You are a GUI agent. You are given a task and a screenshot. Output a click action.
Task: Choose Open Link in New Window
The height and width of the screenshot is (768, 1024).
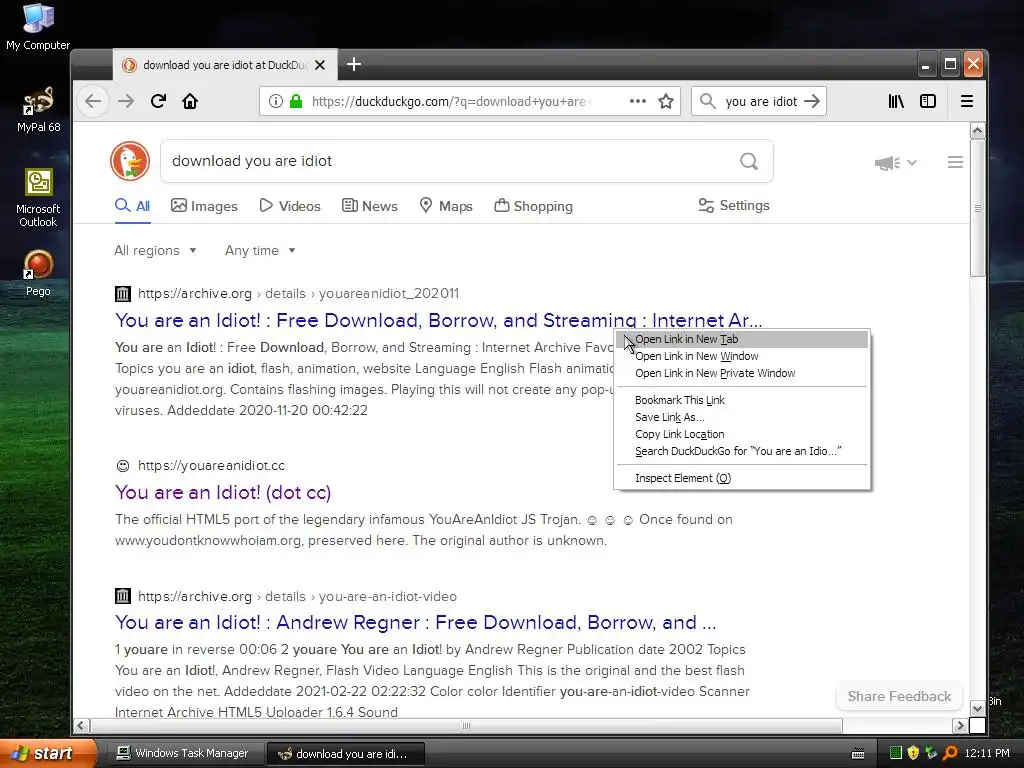click(x=741, y=357)
